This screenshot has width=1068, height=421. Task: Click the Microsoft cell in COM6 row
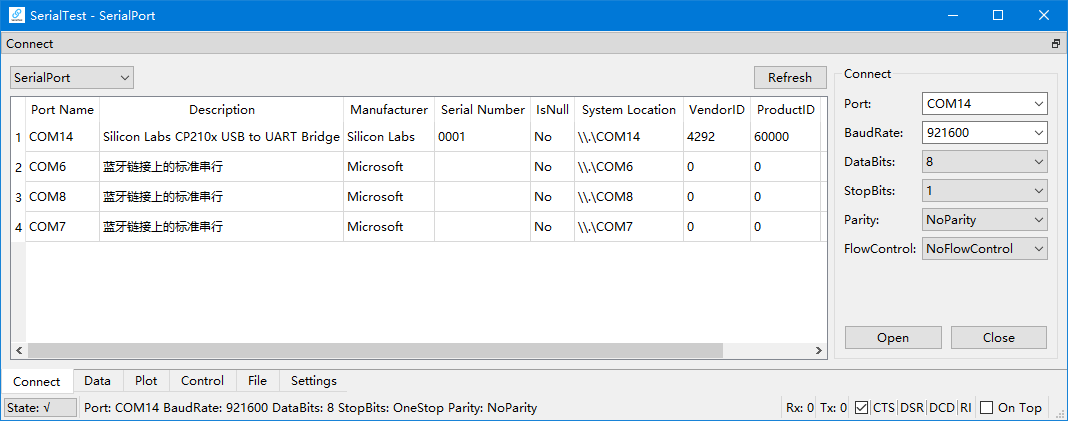click(389, 167)
